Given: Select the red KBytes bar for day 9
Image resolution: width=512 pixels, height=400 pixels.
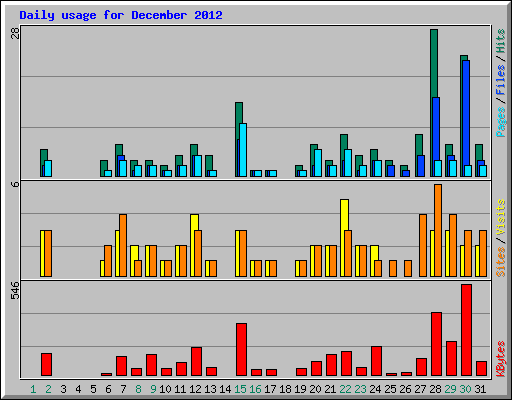Looking at the screenshot, I should click(151, 365).
